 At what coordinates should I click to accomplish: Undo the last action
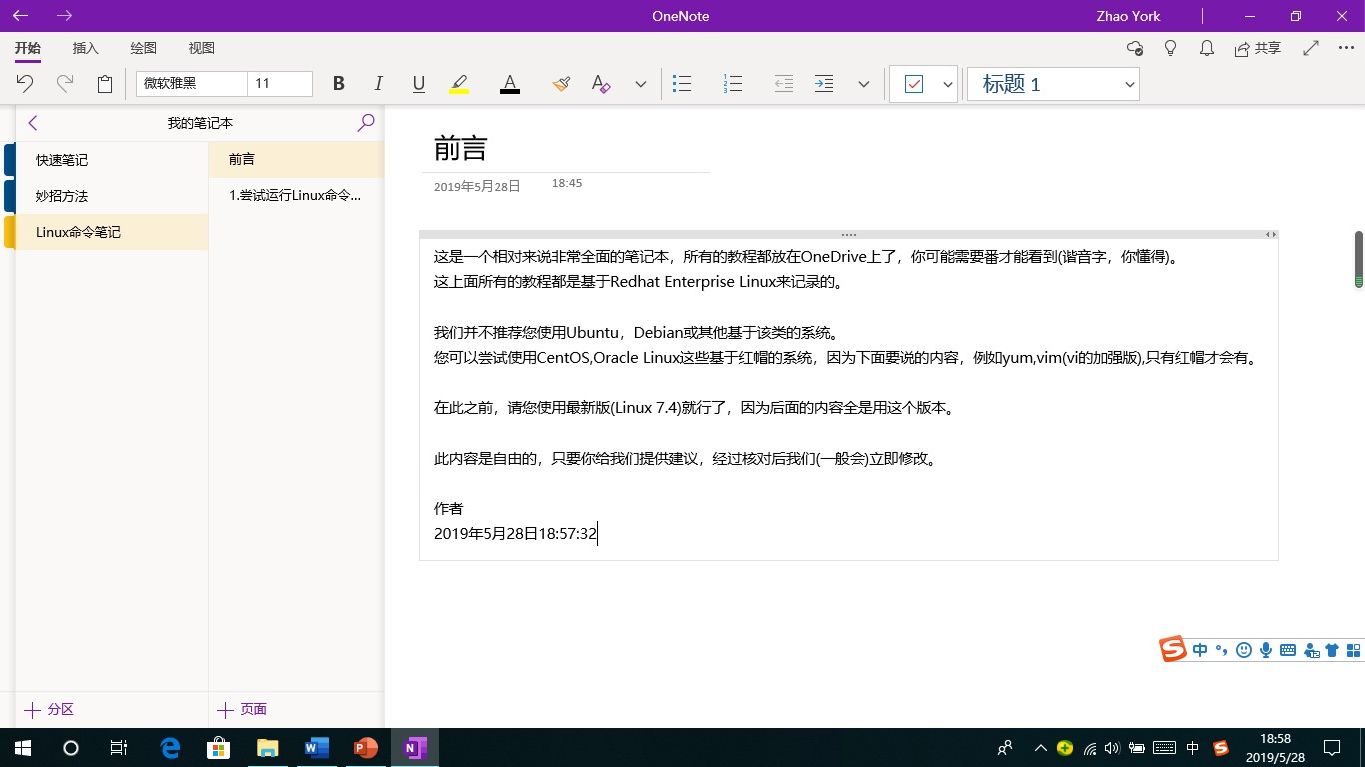(x=25, y=84)
